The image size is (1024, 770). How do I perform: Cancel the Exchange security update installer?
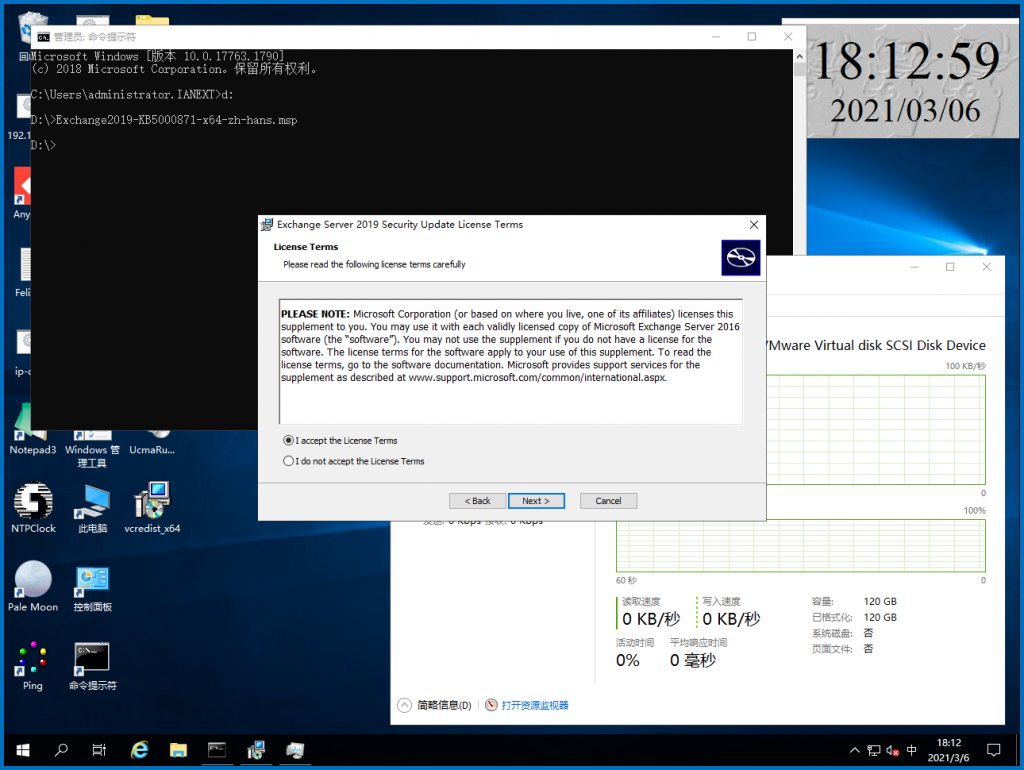click(x=608, y=500)
